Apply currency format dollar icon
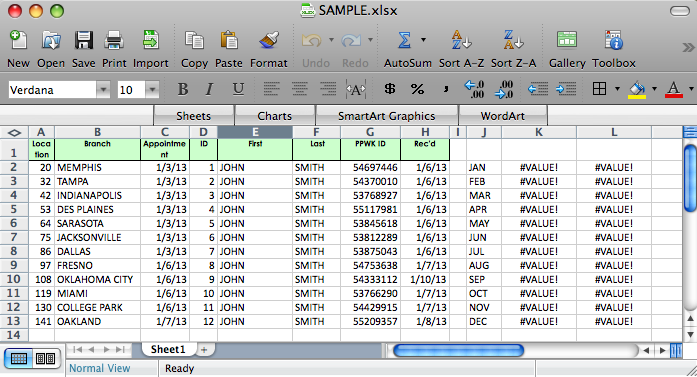 pos(390,89)
